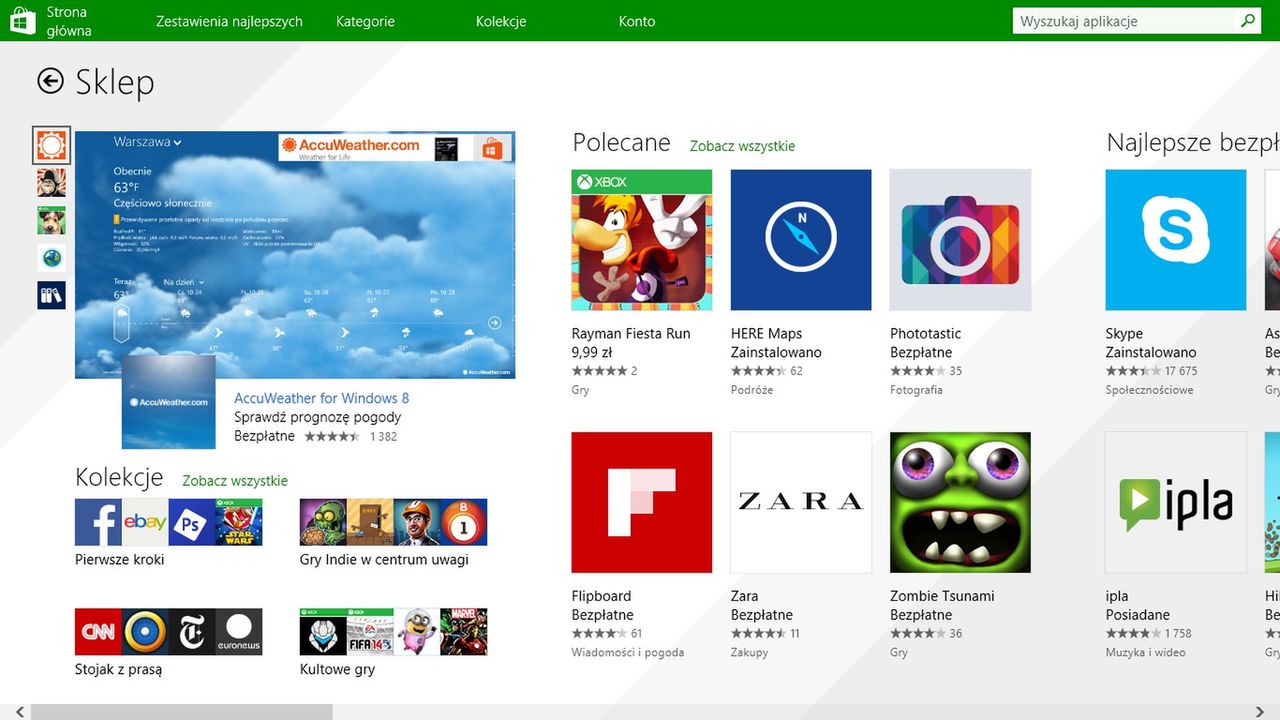The height and width of the screenshot is (720, 1280).
Task: Click the Halo icon in Kultowe gry
Action: (323, 632)
